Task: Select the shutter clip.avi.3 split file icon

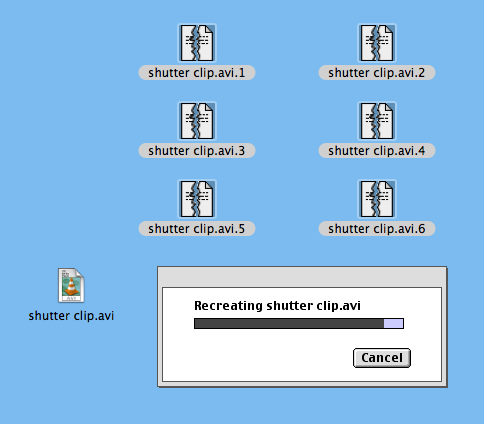Action: click(x=197, y=121)
